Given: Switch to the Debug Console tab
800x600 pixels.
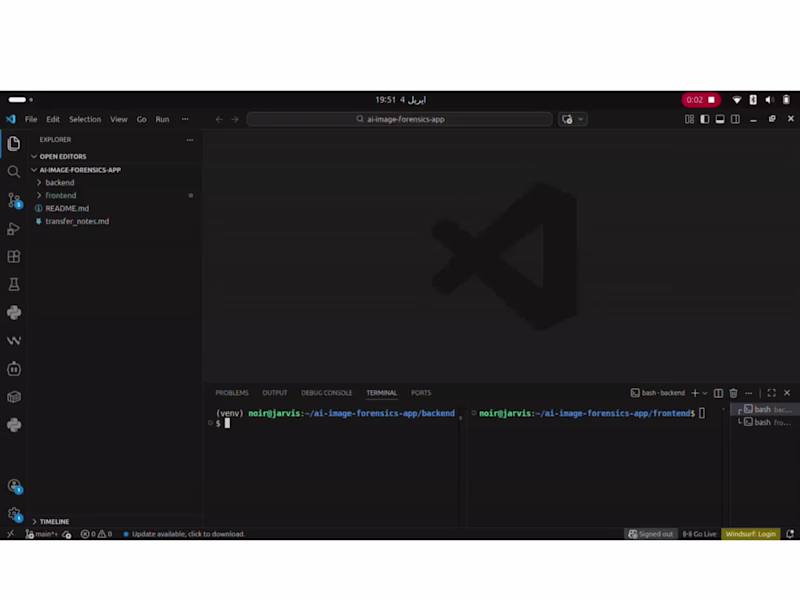Looking at the screenshot, I should point(327,393).
